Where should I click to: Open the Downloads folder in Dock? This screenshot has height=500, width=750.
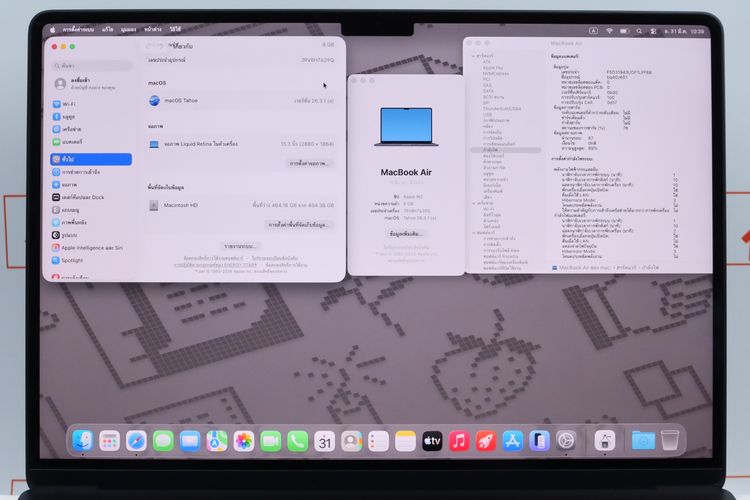point(643,441)
